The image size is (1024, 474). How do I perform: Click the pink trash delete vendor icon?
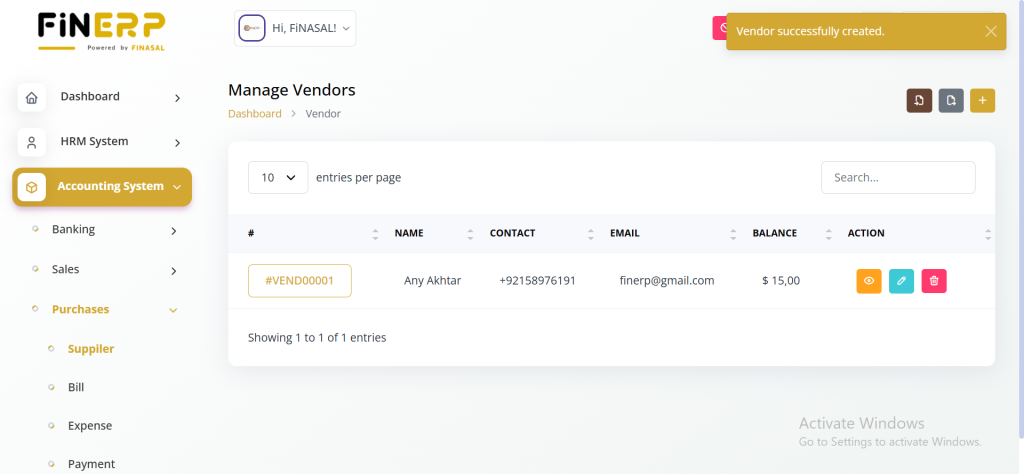point(933,281)
